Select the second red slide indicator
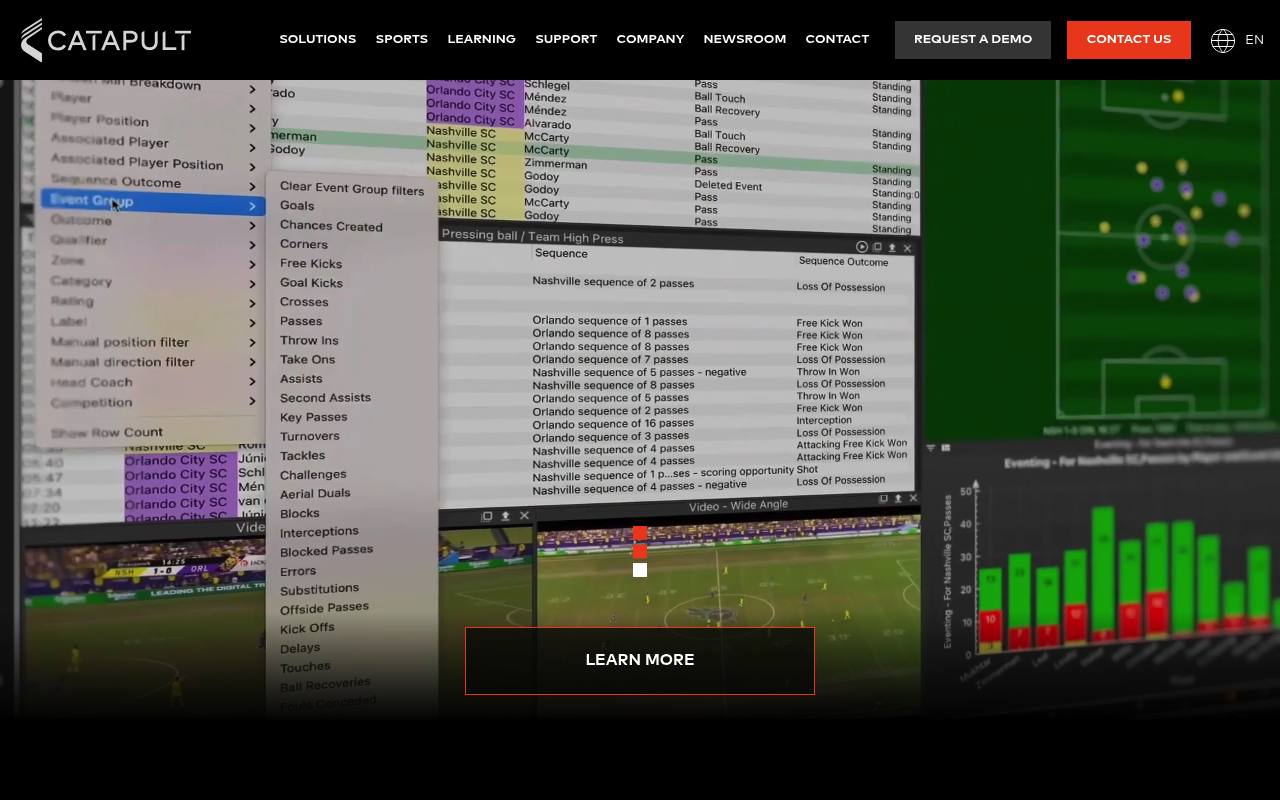1280x800 pixels. pyautogui.click(x=640, y=551)
